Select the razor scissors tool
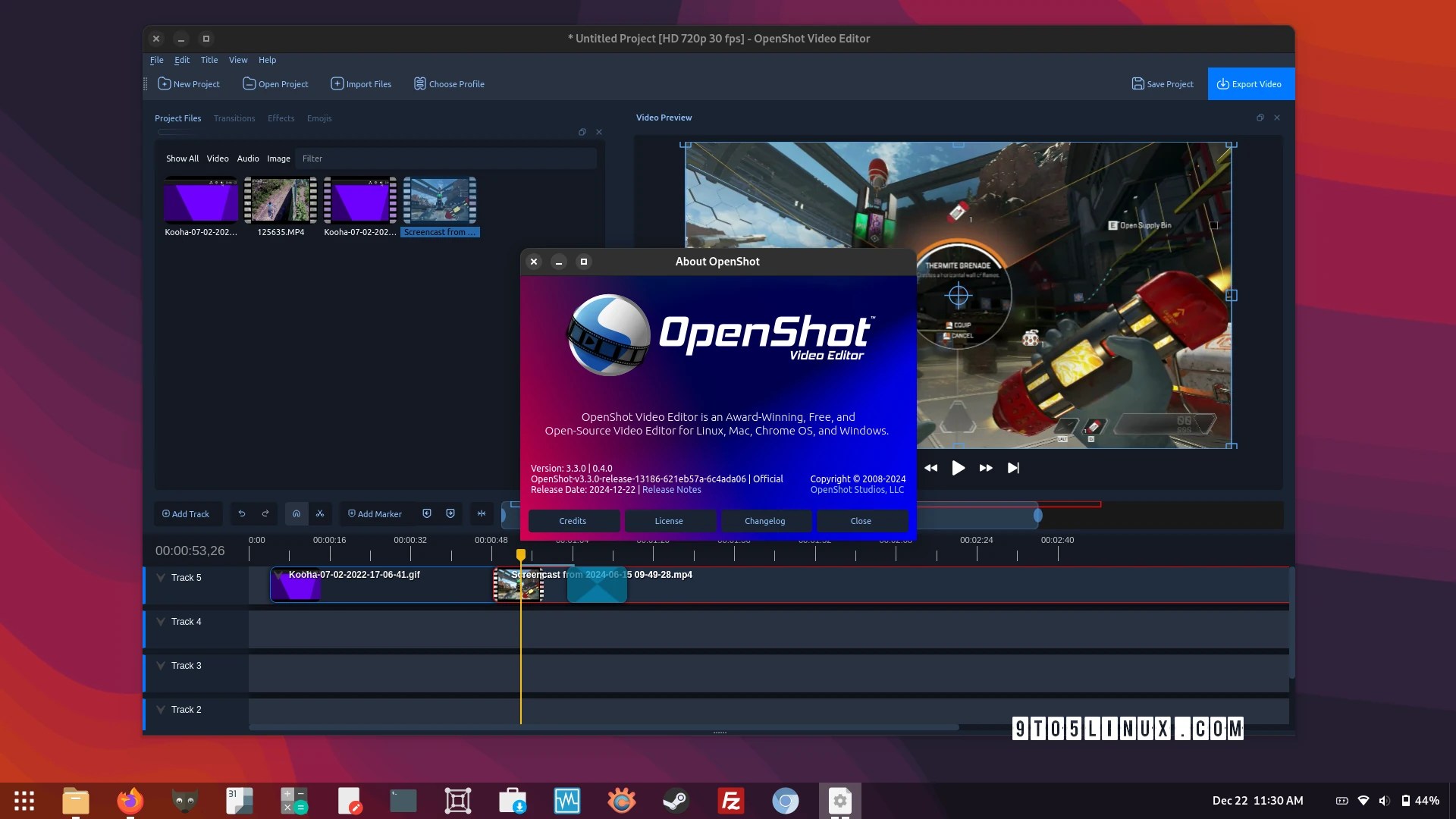The width and height of the screenshot is (1456, 819). tap(320, 513)
